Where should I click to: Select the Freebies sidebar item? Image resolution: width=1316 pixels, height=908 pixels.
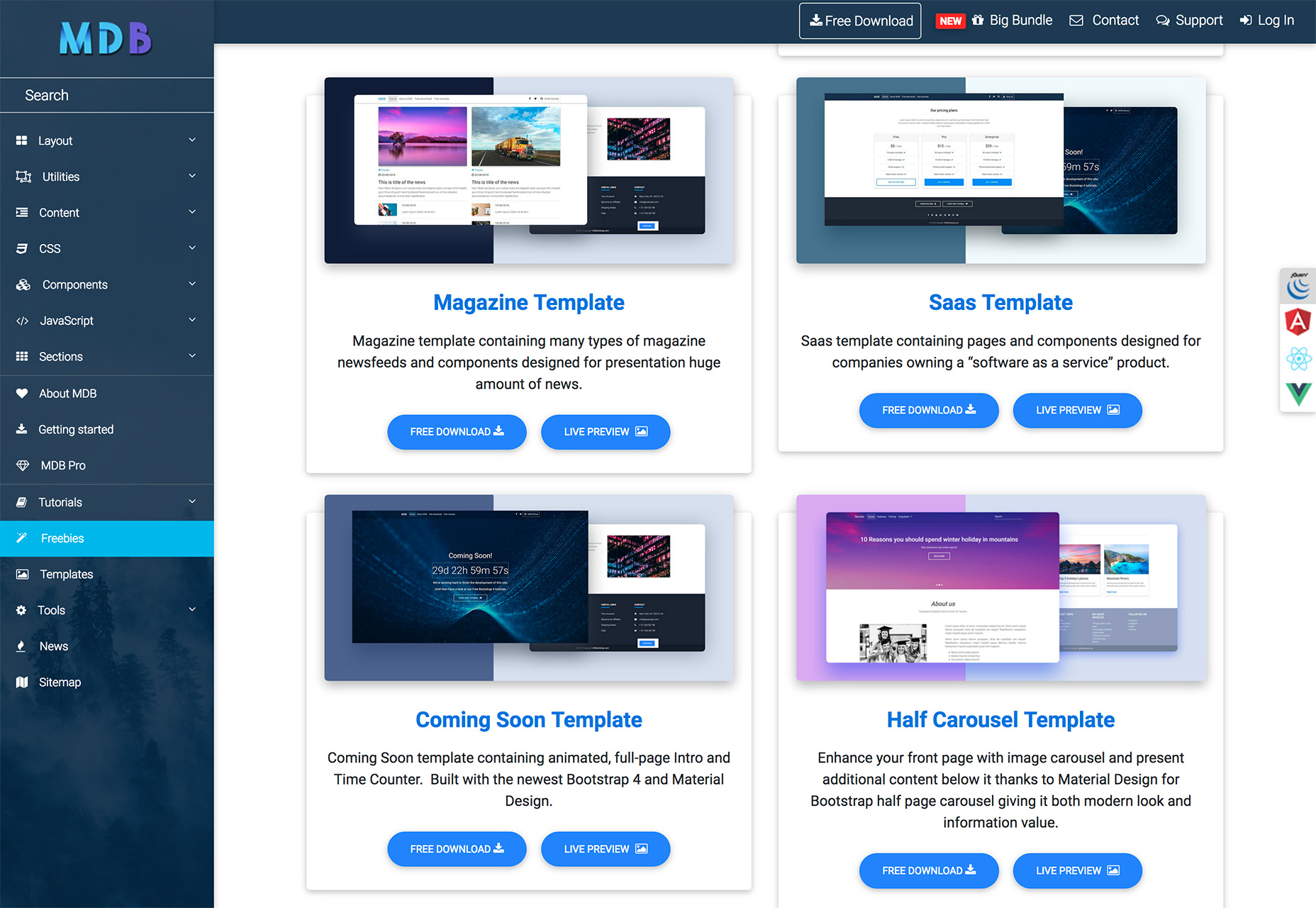pos(62,538)
